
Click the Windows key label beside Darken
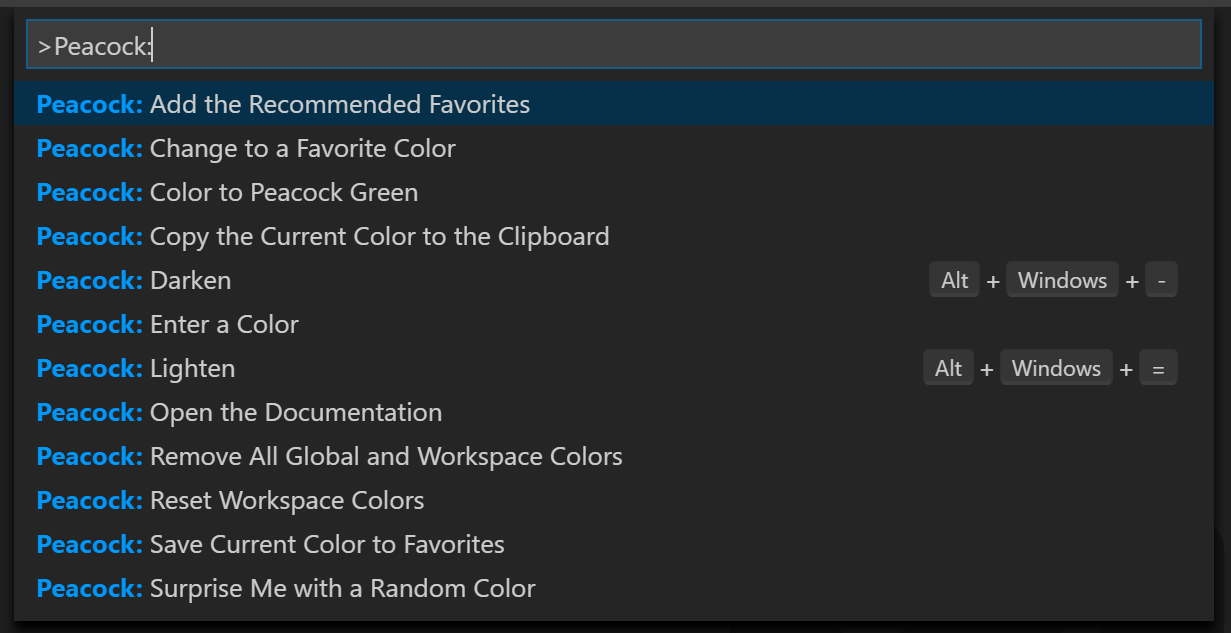1062,280
